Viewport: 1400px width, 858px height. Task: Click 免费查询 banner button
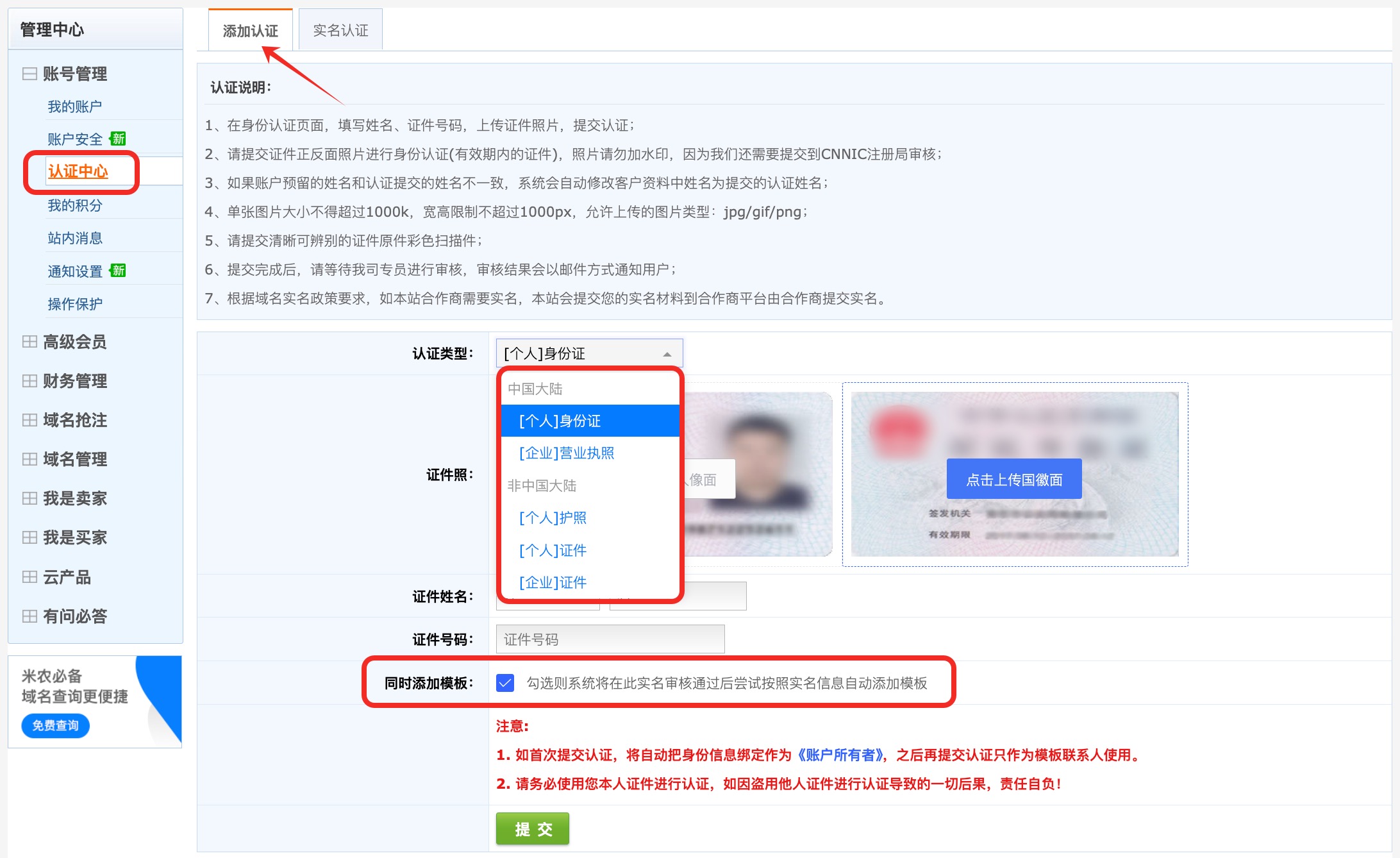56,725
